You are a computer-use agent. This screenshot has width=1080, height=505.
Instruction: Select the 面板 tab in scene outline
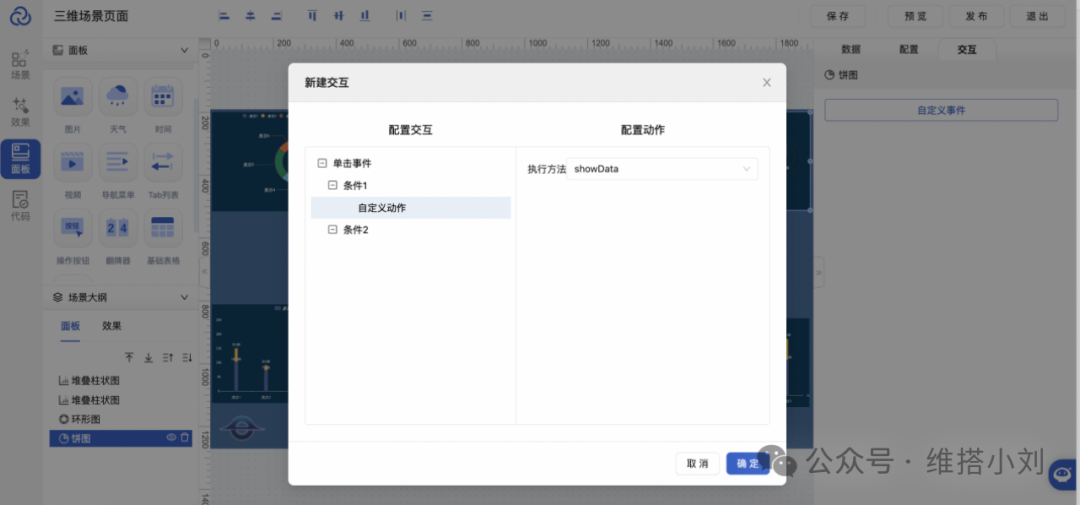tap(70, 327)
